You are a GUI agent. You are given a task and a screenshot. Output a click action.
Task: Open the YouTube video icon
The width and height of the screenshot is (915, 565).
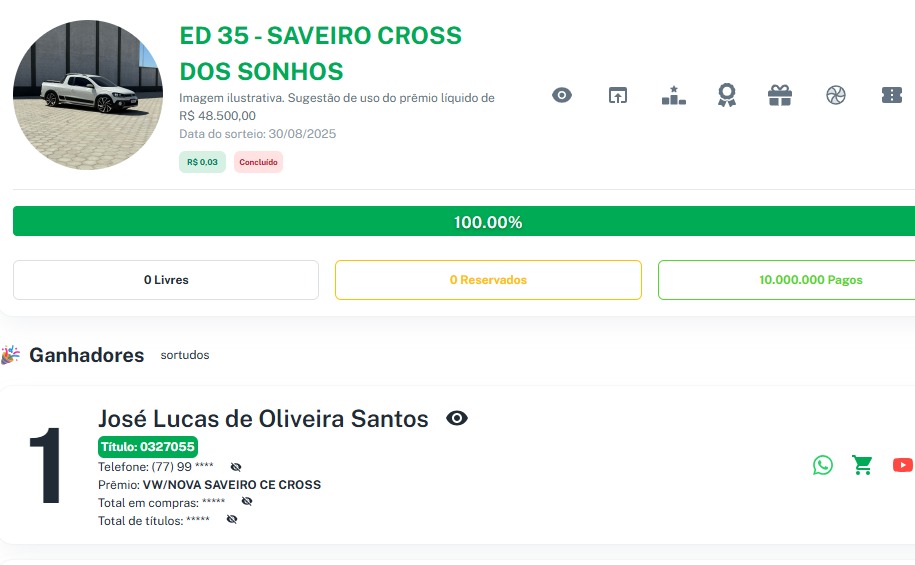click(902, 465)
